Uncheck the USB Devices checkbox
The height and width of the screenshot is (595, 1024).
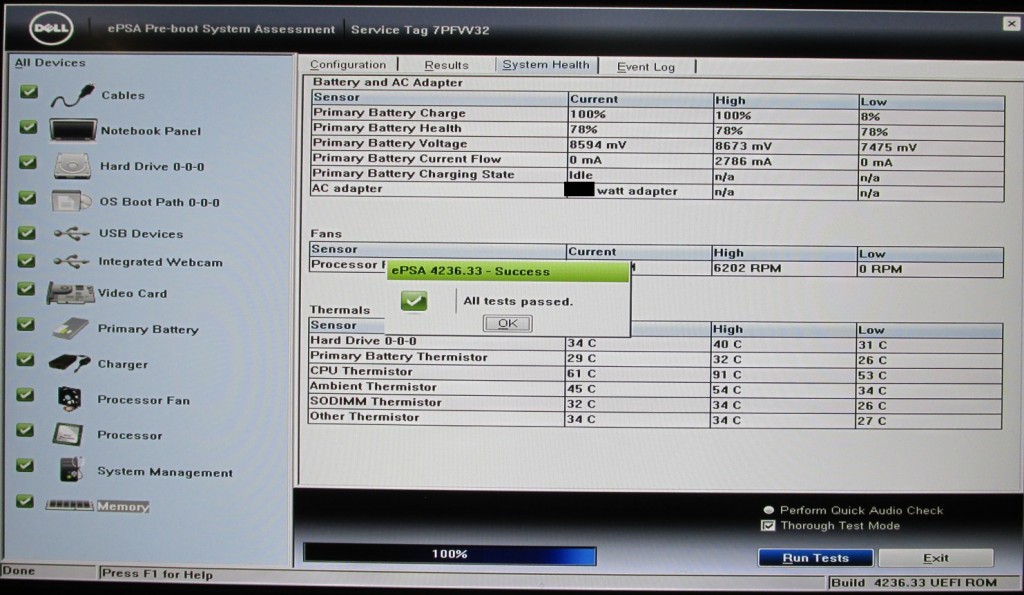pyautogui.click(x=27, y=233)
